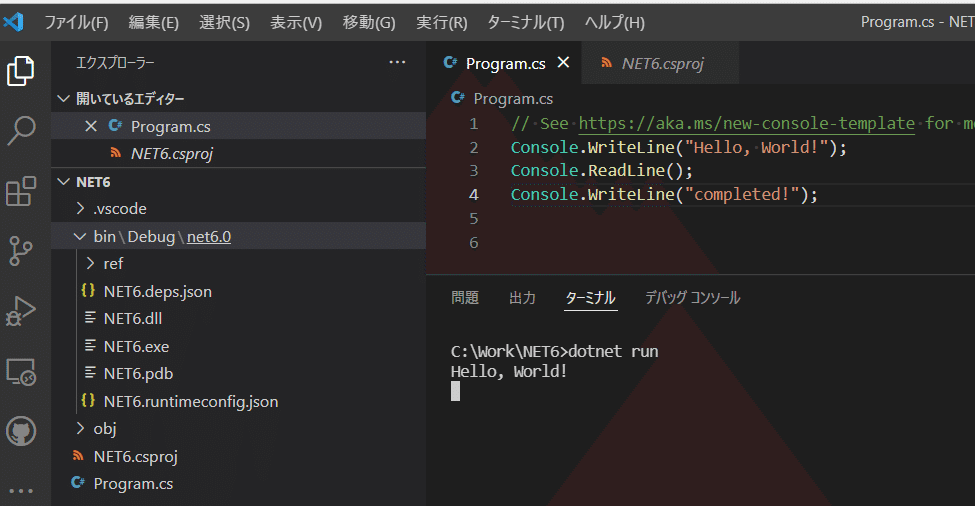Open the 移動(G) menu
This screenshot has width=975, height=506.
click(x=369, y=22)
